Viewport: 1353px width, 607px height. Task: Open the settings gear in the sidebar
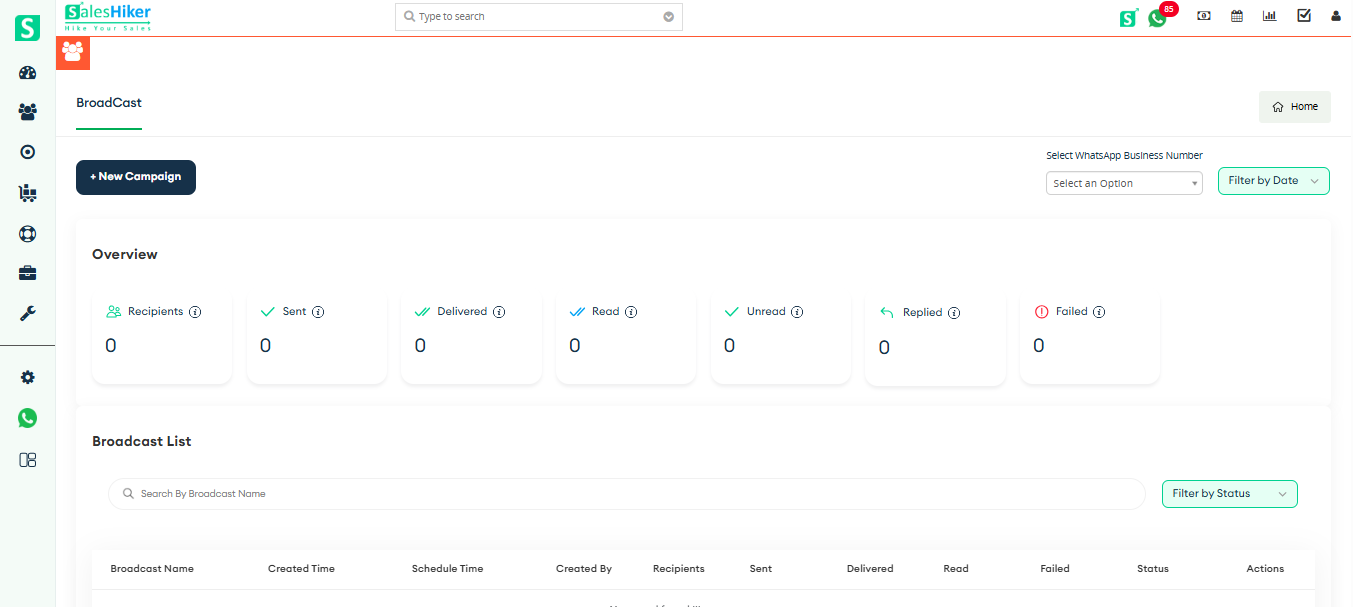27,377
